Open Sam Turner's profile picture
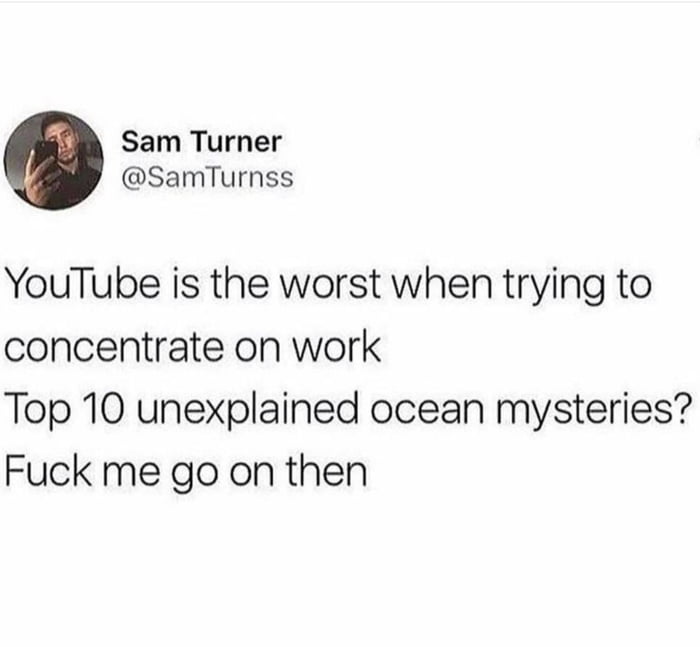The image size is (700, 647). pyautogui.click(x=54, y=161)
